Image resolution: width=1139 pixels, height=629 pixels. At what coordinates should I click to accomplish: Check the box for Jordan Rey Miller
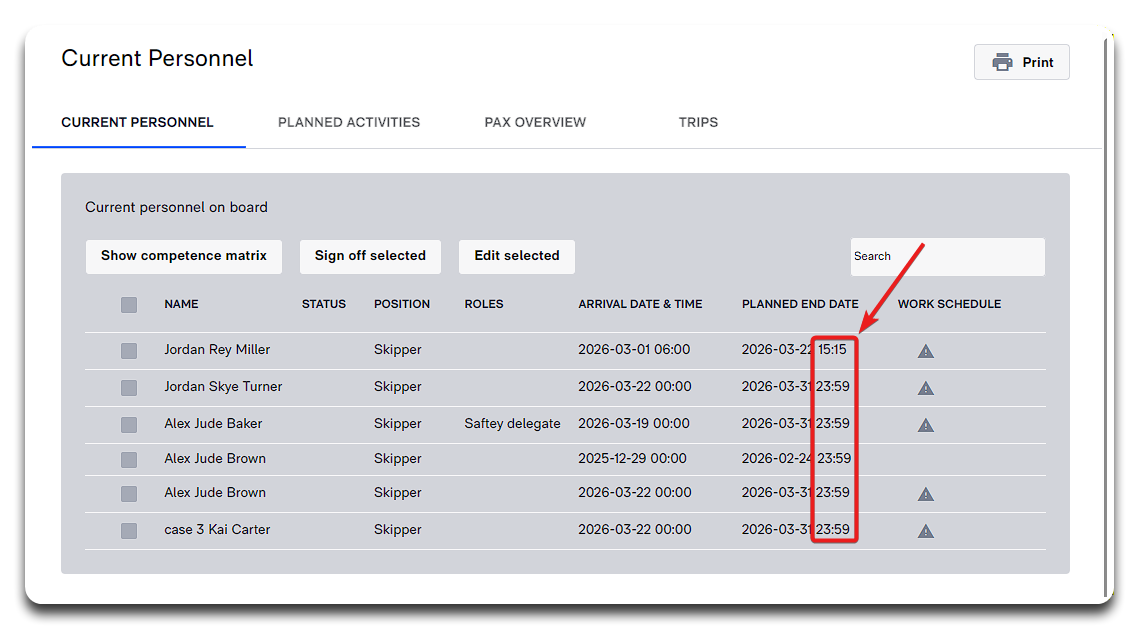(x=129, y=351)
